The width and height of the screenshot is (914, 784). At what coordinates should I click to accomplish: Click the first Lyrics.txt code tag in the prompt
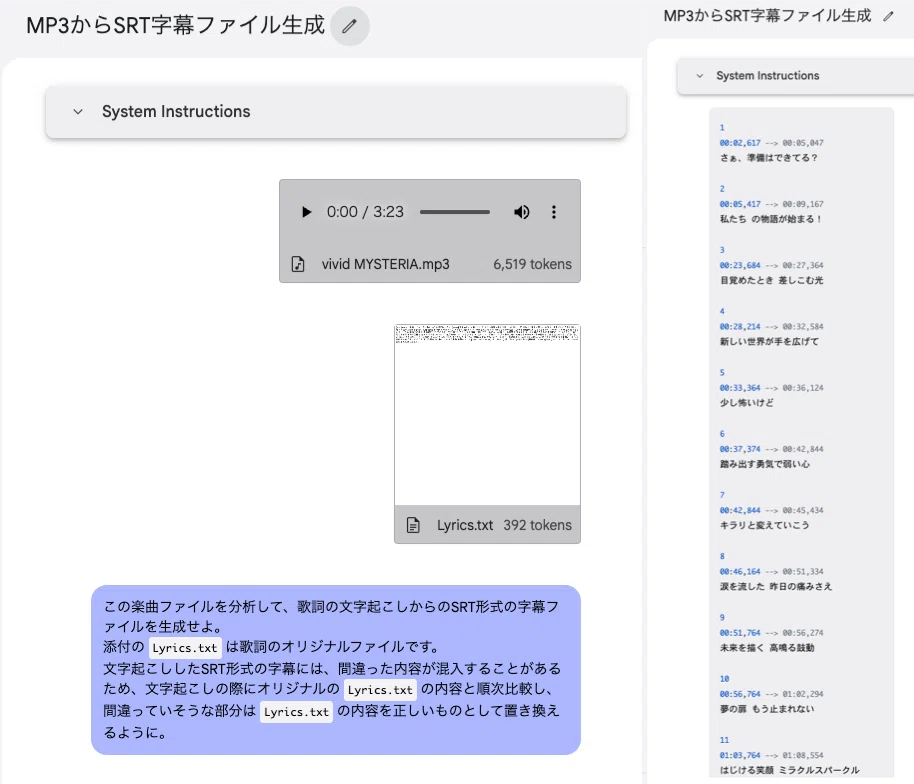coord(185,648)
